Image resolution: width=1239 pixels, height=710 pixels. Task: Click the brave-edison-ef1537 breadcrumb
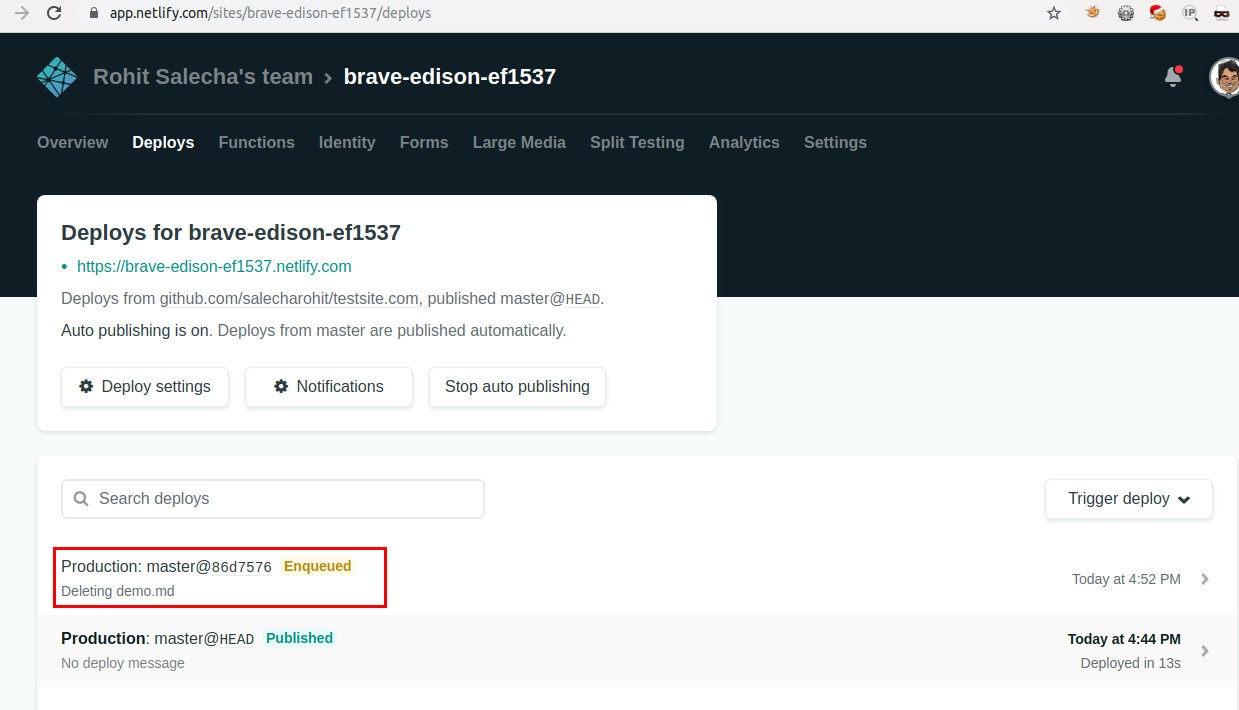coord(450,77)
